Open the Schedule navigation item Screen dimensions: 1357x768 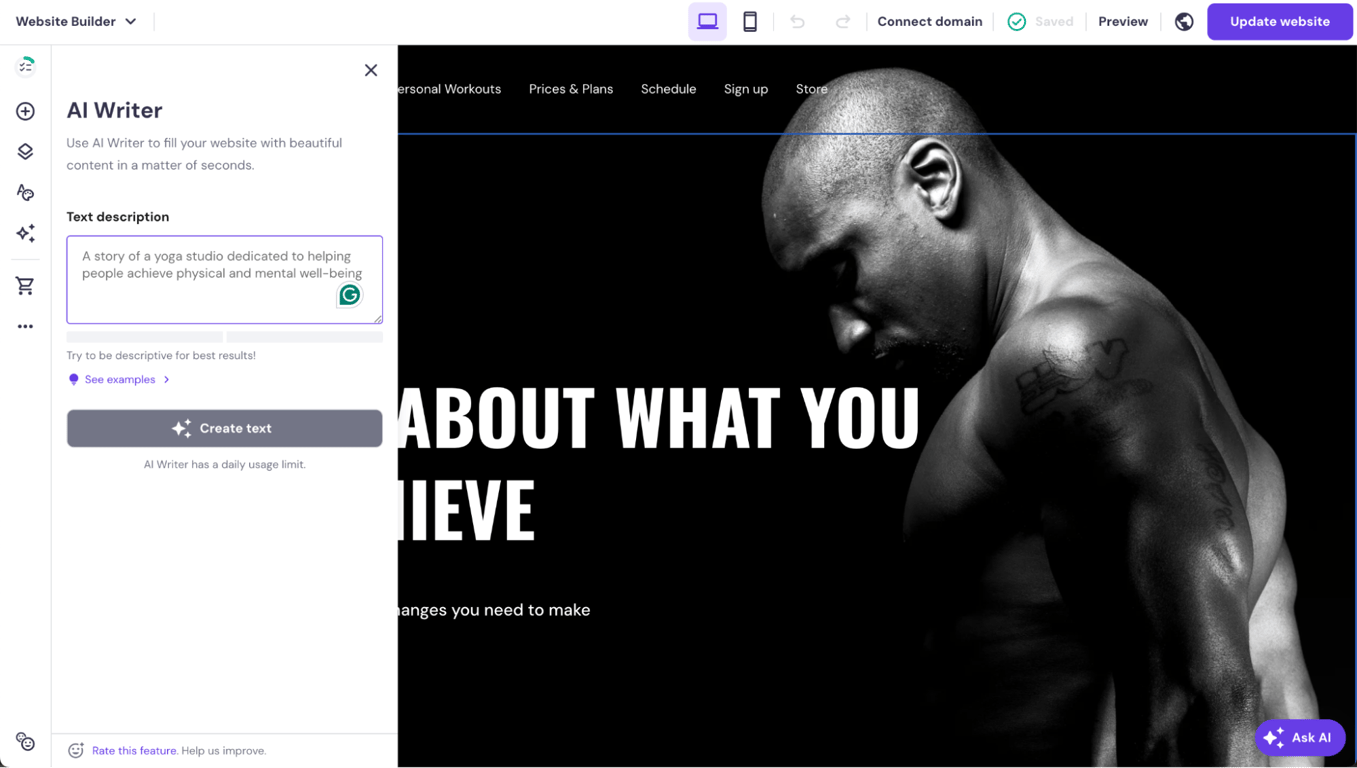(x=668, y=89)
